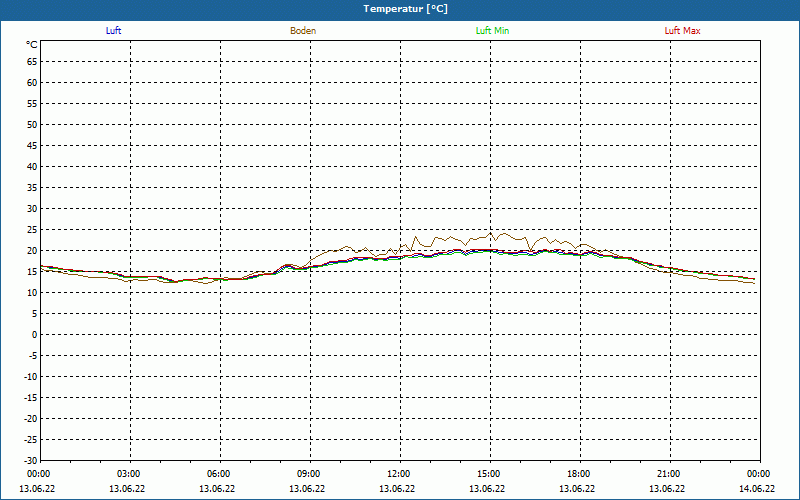Click the °C unit label on the axis
800x500 pixels.
click(32, 45)
